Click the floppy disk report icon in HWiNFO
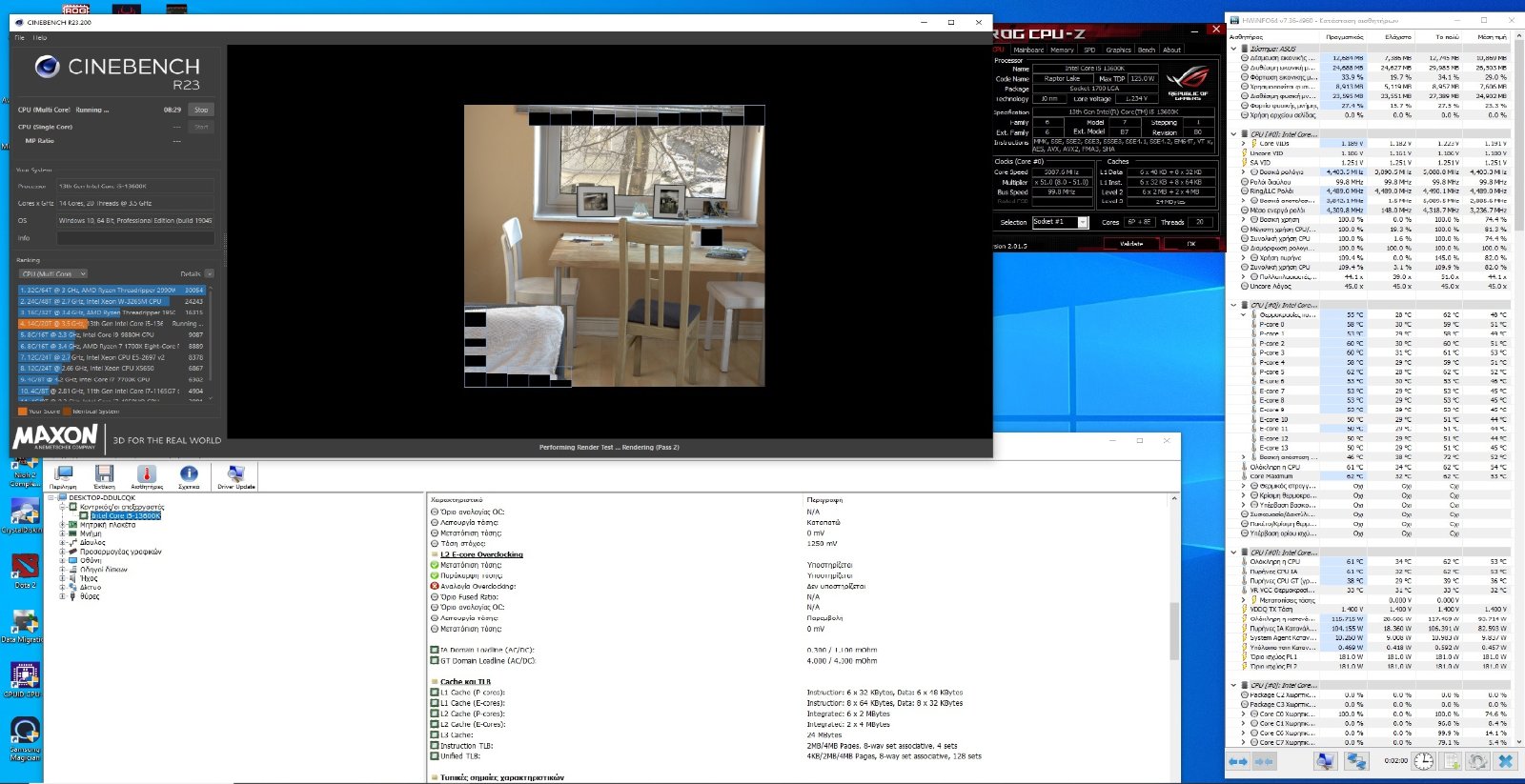Image resolution: width=1525 pixels, height=784 pixels. pyautogui.click(x=104, y=474)
